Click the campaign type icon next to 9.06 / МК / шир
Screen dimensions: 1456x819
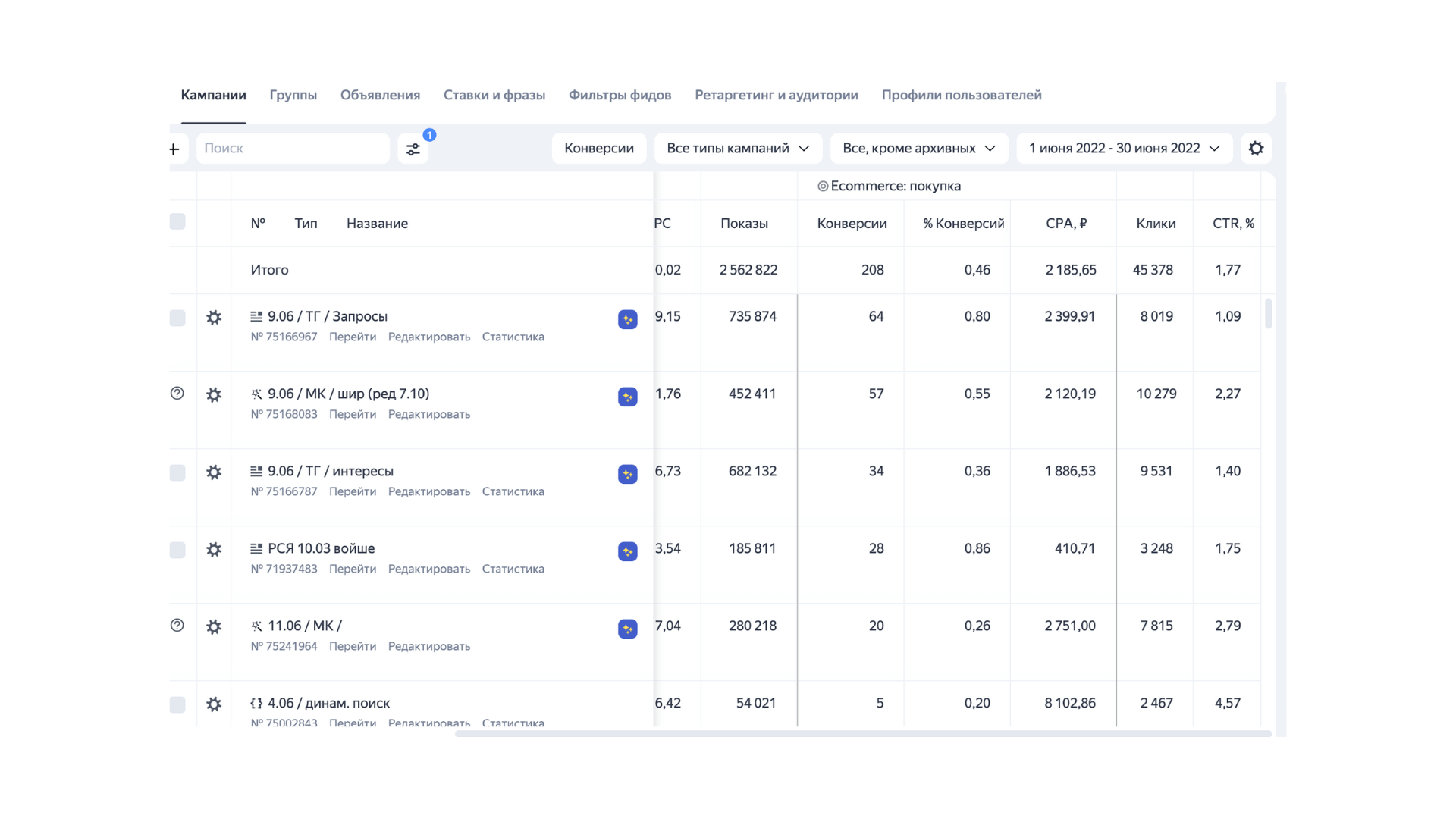point(256,393)
